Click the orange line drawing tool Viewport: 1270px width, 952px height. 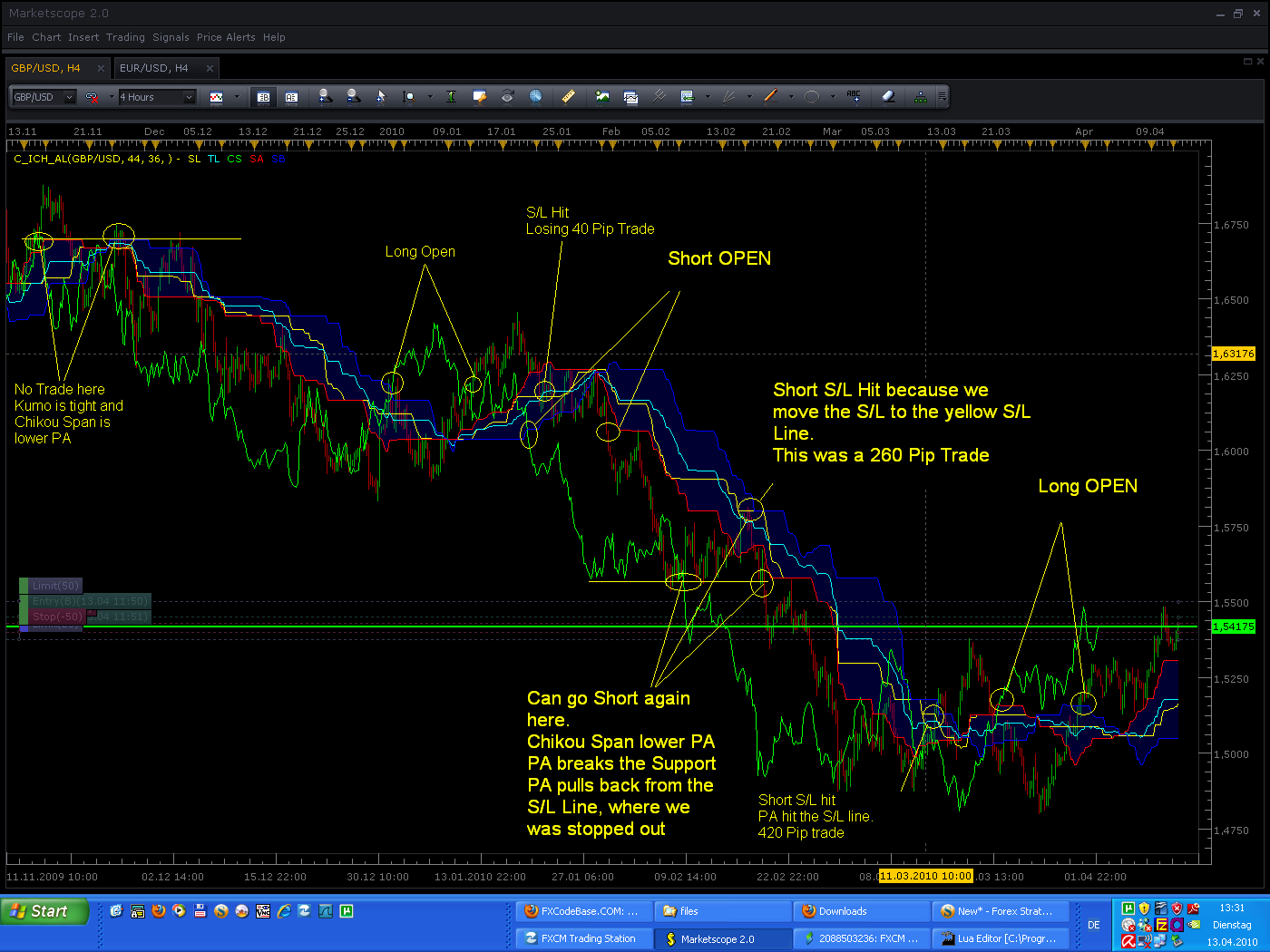point(771,96)
